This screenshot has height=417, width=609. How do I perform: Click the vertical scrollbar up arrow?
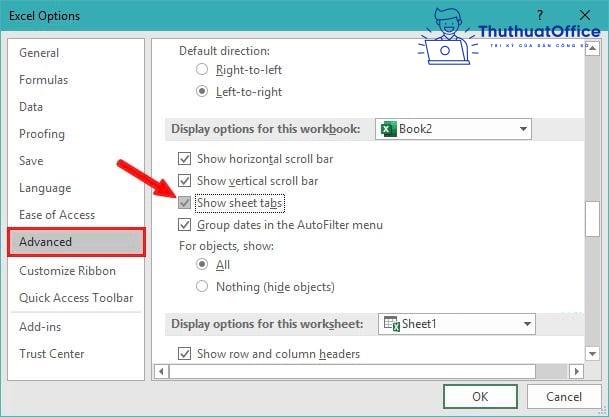pyautogui.click(x=592, y=49)
